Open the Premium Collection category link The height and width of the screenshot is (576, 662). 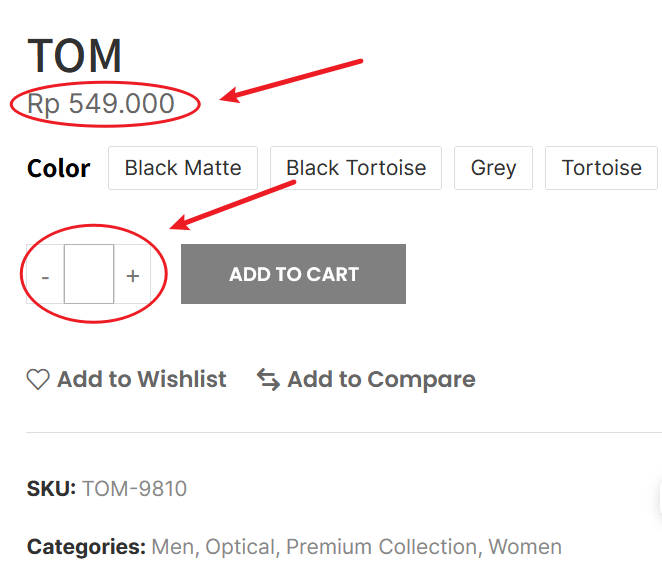[382, 547]
